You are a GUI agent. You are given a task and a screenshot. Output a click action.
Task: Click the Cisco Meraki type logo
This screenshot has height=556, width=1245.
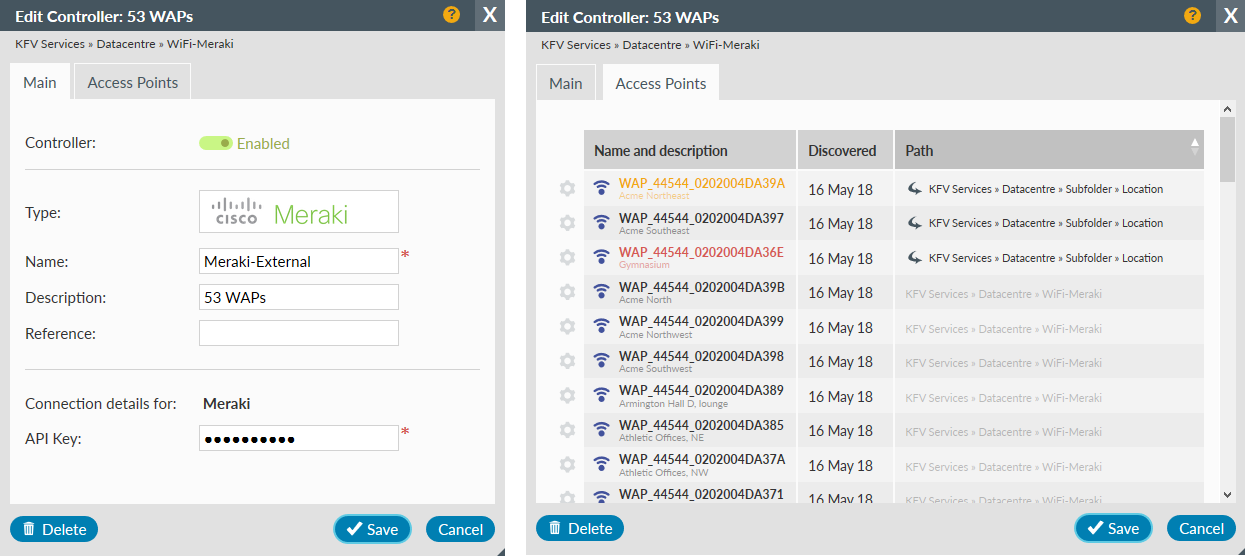tap(299, 212)
